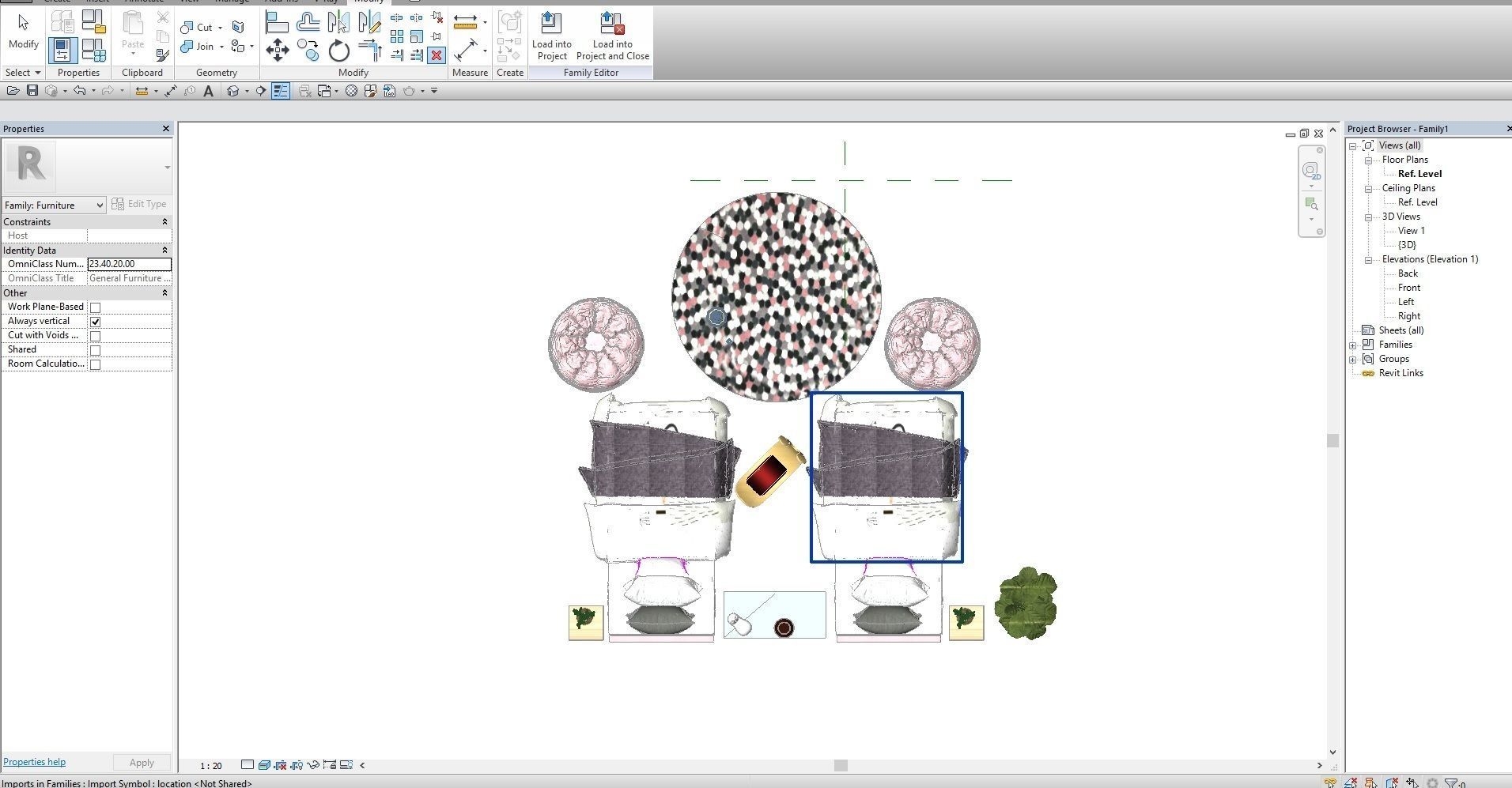Close the Properties panel
1512x788 pixels.
165,129
